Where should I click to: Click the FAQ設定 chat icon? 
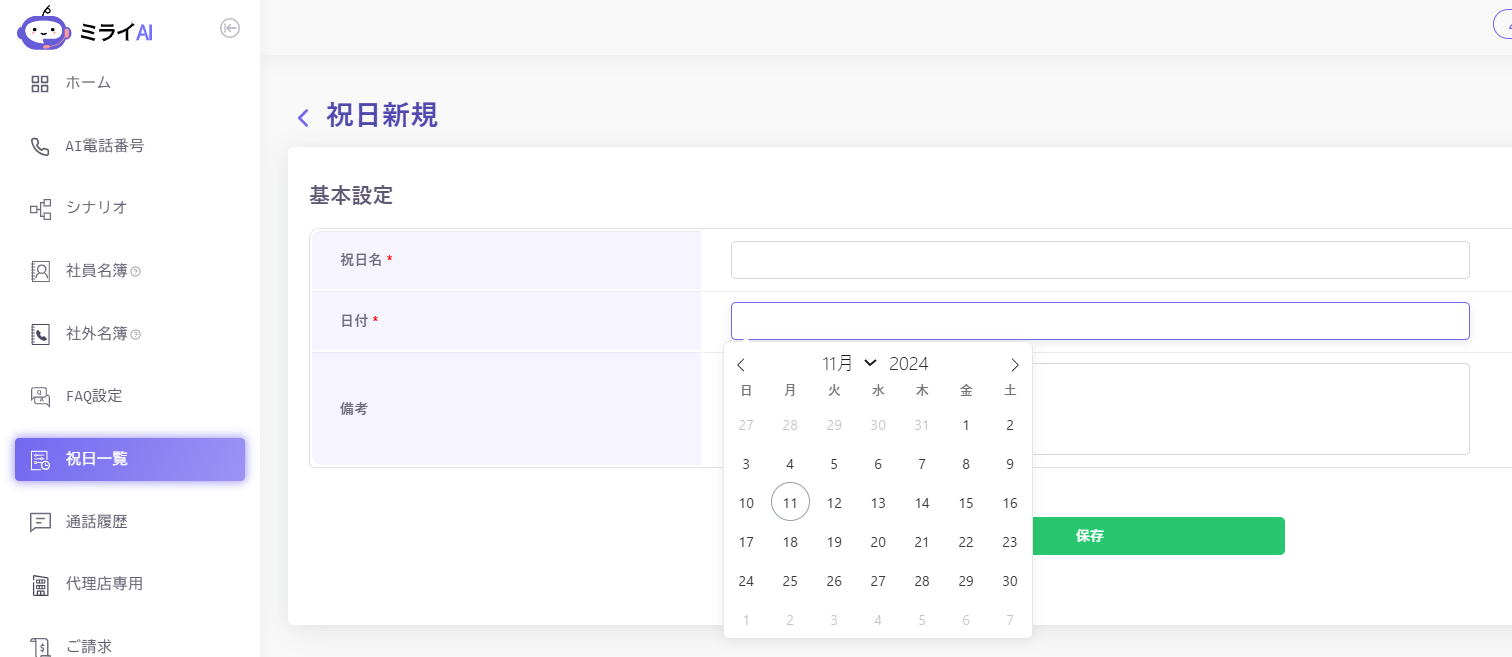pyautogui.click(x=40, y=397)
